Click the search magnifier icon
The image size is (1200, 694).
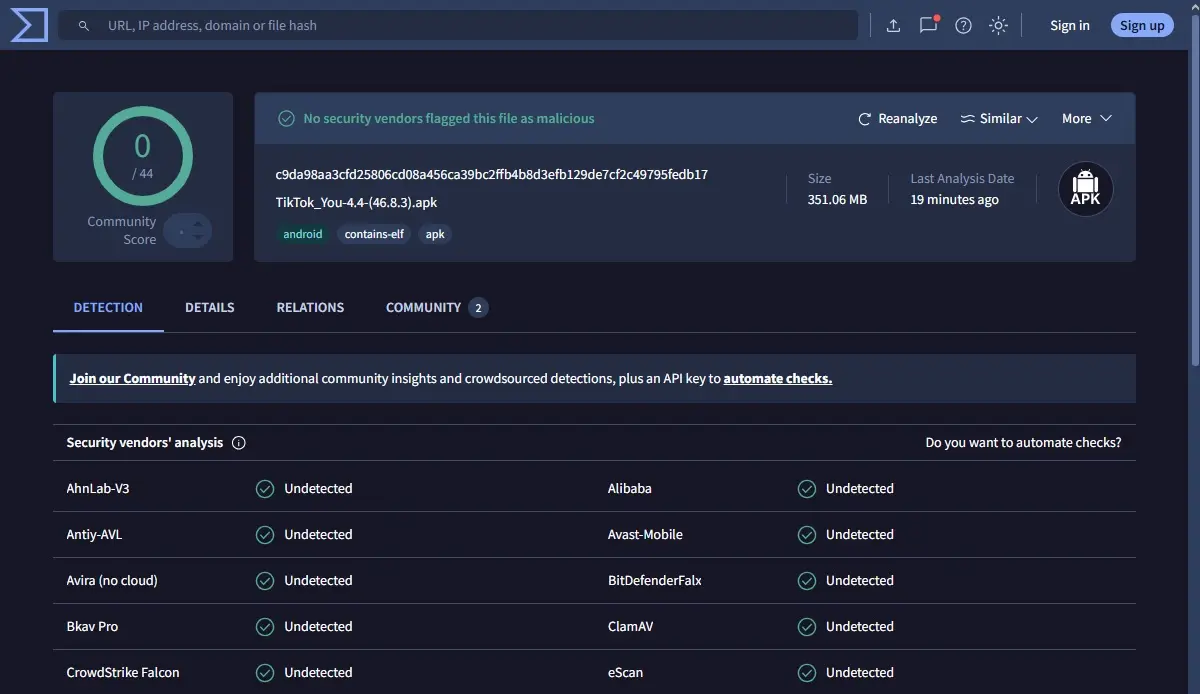pyautogui.click(x=84, y=25)
